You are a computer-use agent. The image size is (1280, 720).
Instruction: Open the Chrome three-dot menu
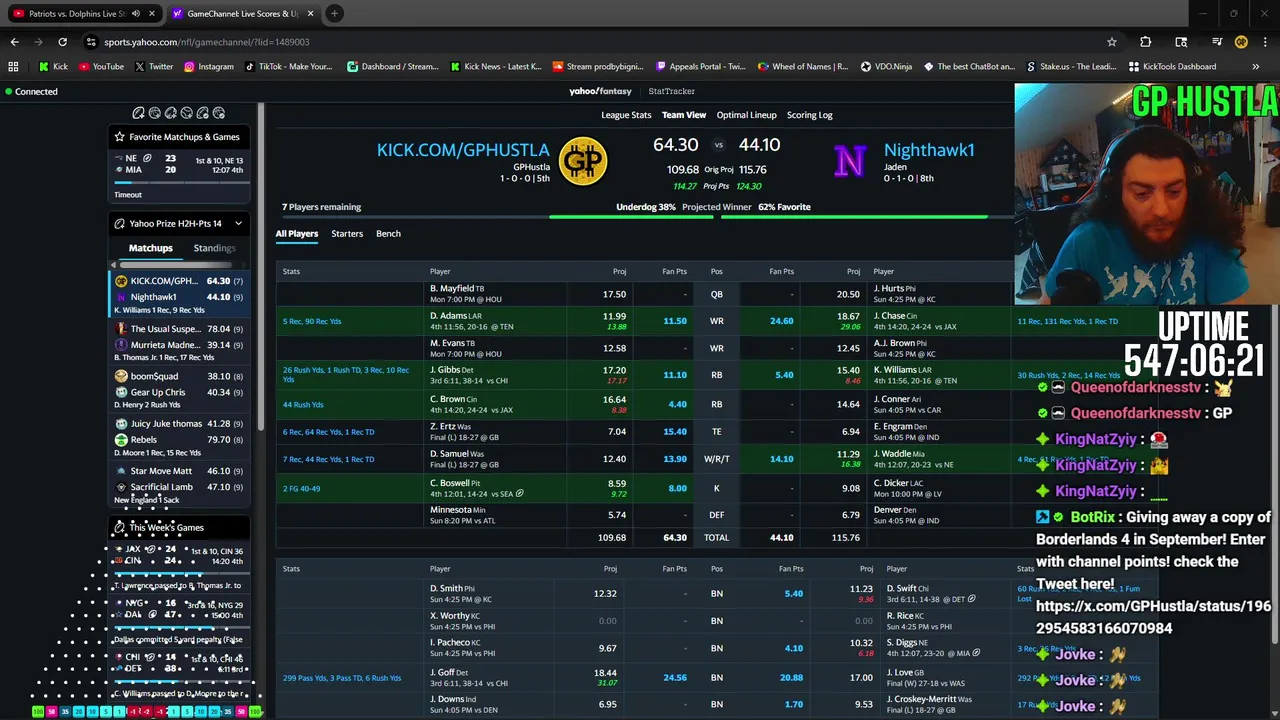1264,42
